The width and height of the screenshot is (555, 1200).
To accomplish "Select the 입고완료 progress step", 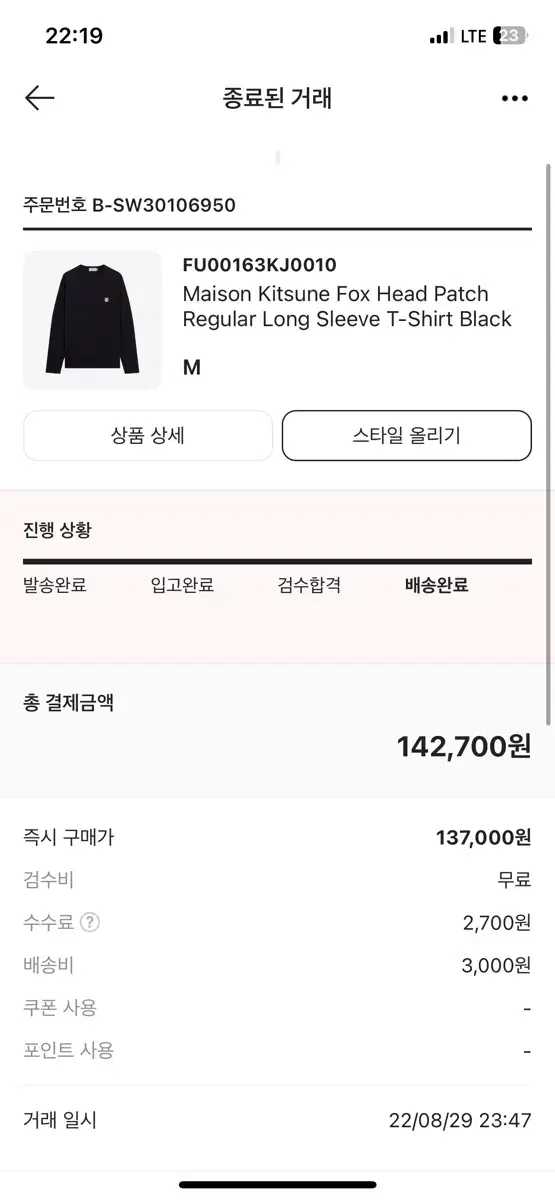I will coord(182,585).
